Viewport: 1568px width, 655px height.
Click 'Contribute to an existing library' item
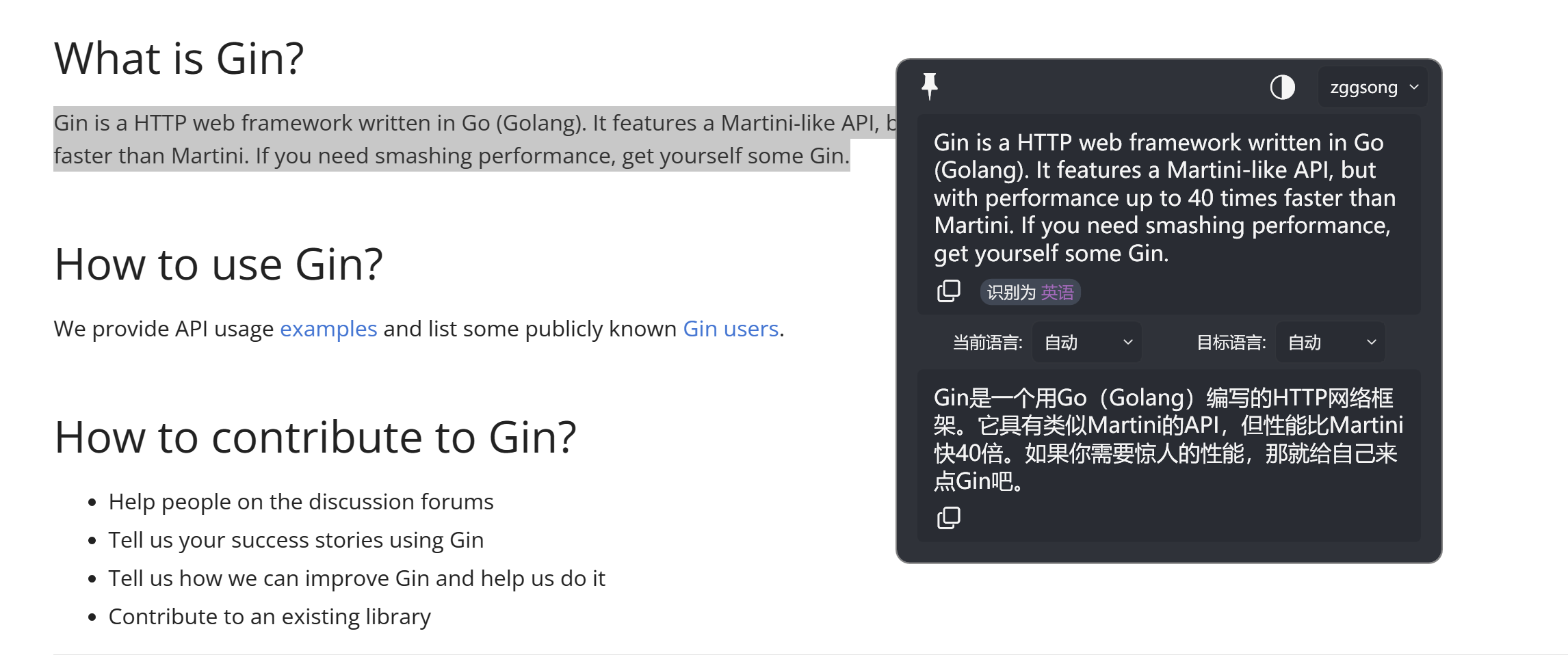[270, 617]
